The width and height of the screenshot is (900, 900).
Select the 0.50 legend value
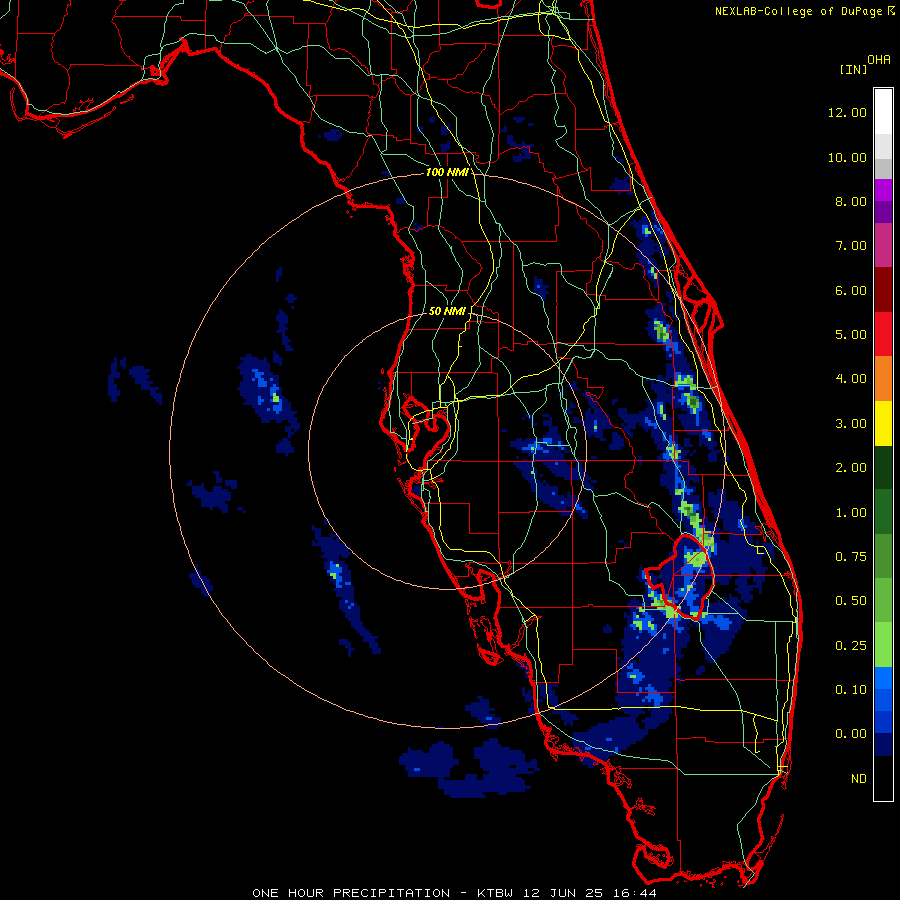tap(851, 601)
